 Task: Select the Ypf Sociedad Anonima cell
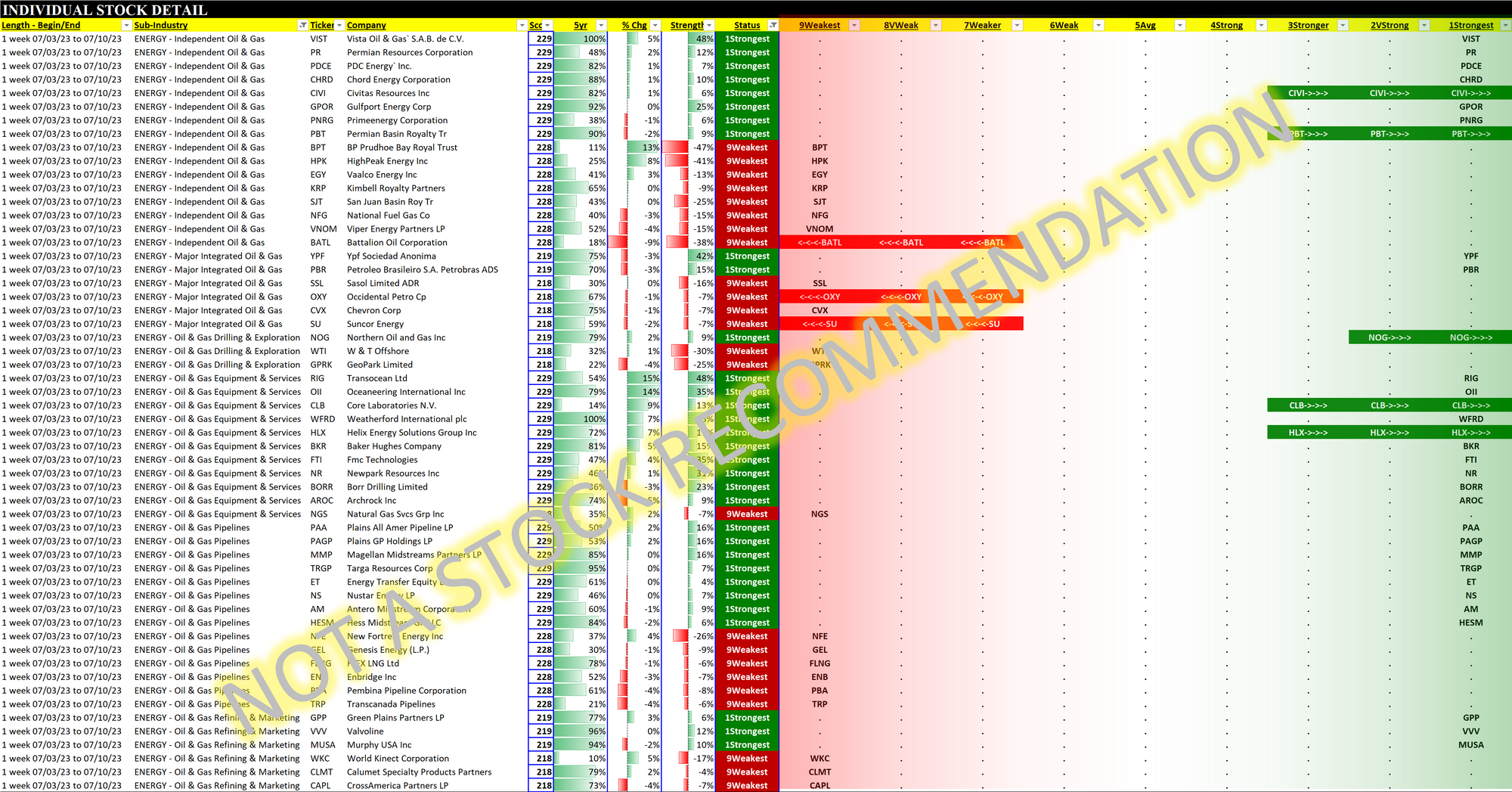click(x=436, y=256)
